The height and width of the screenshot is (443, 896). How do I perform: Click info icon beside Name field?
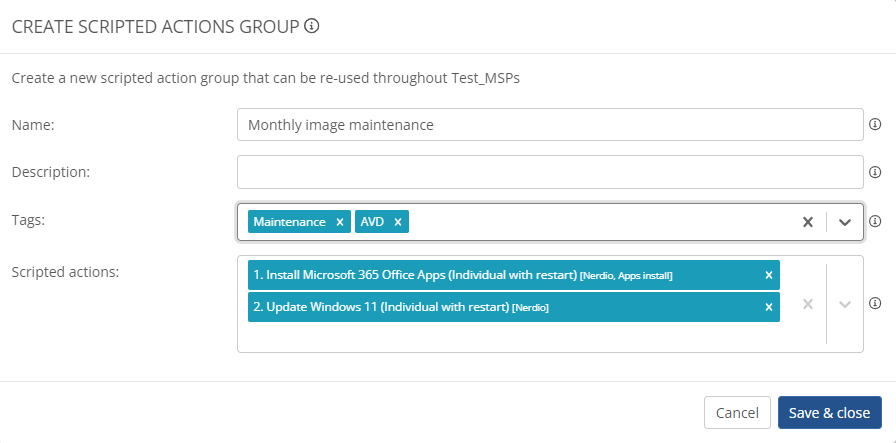coord(875,125)
